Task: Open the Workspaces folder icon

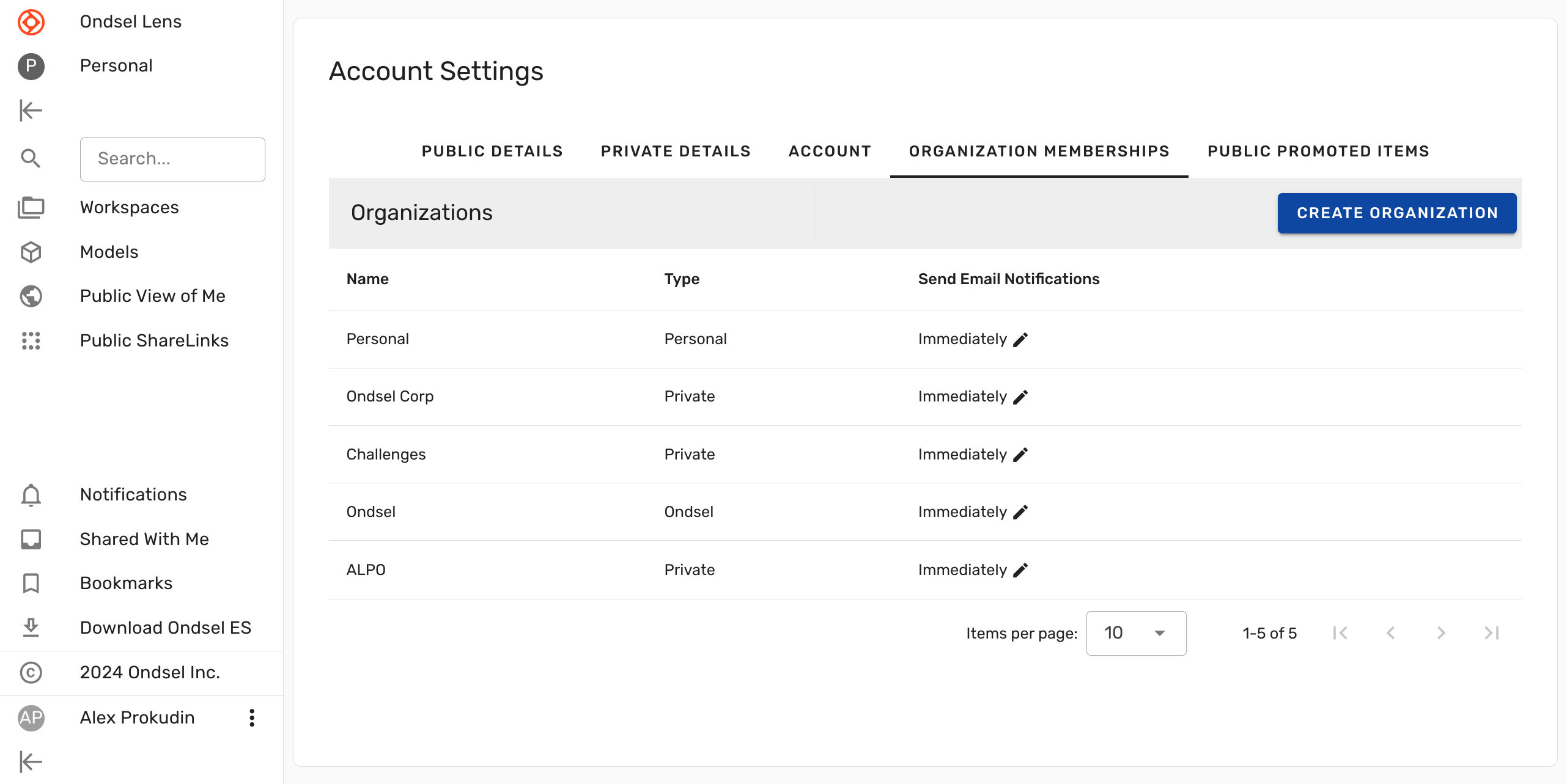Action: coord(31,208)
